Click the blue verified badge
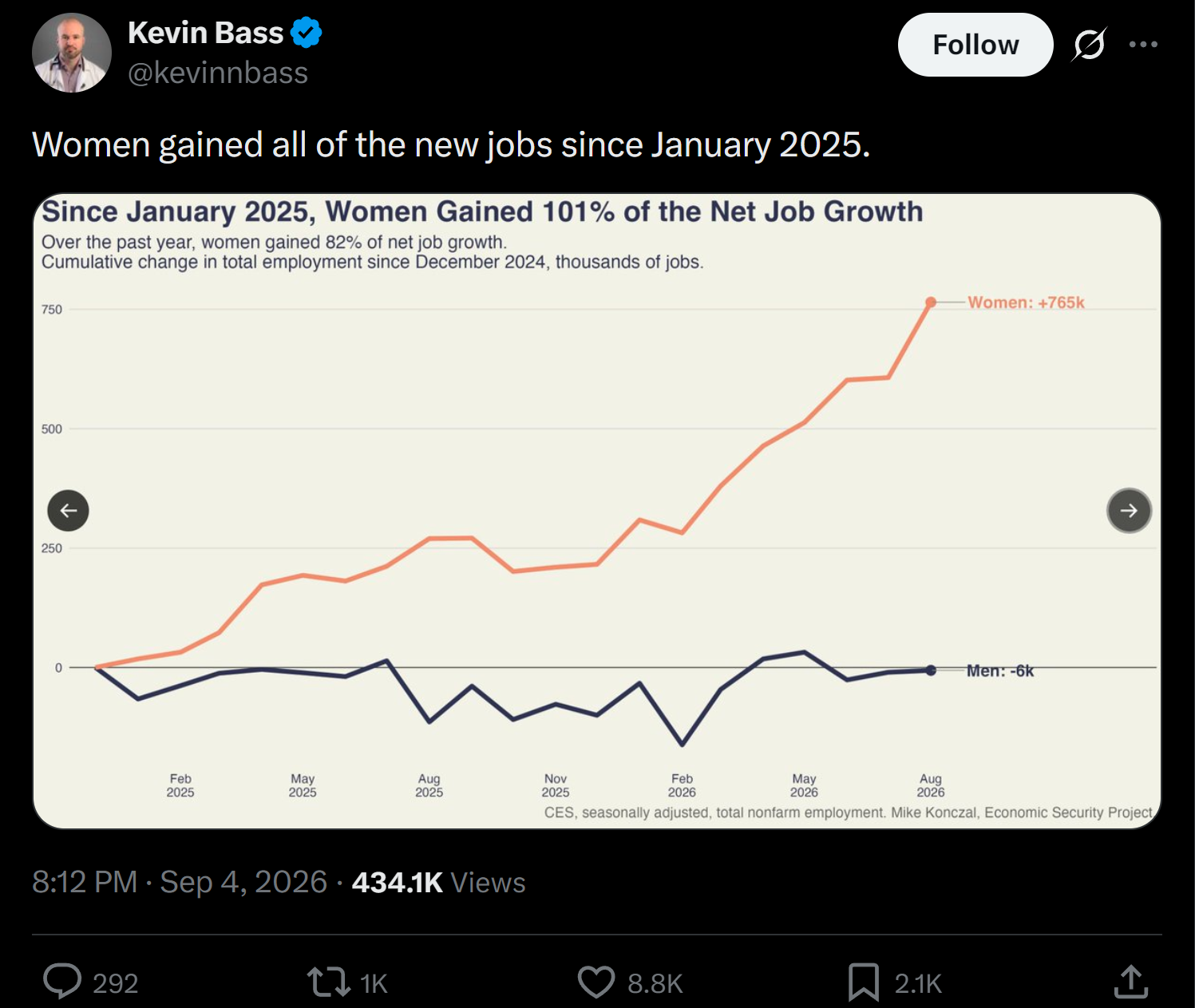Screen dimensions: 1195x1008 click(x=306, y=33)
